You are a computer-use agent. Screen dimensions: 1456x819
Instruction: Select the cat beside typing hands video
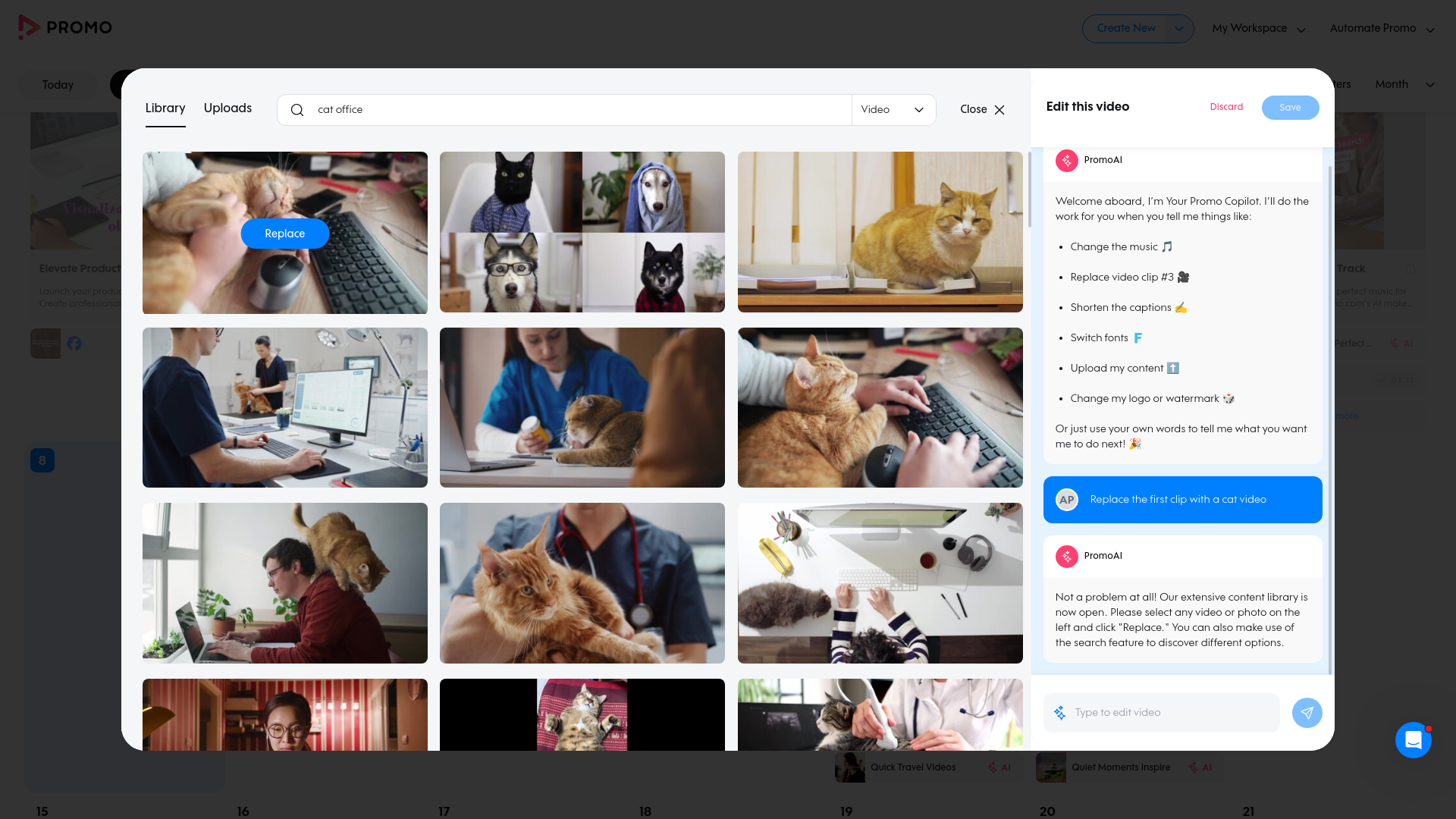coord(880,408)
